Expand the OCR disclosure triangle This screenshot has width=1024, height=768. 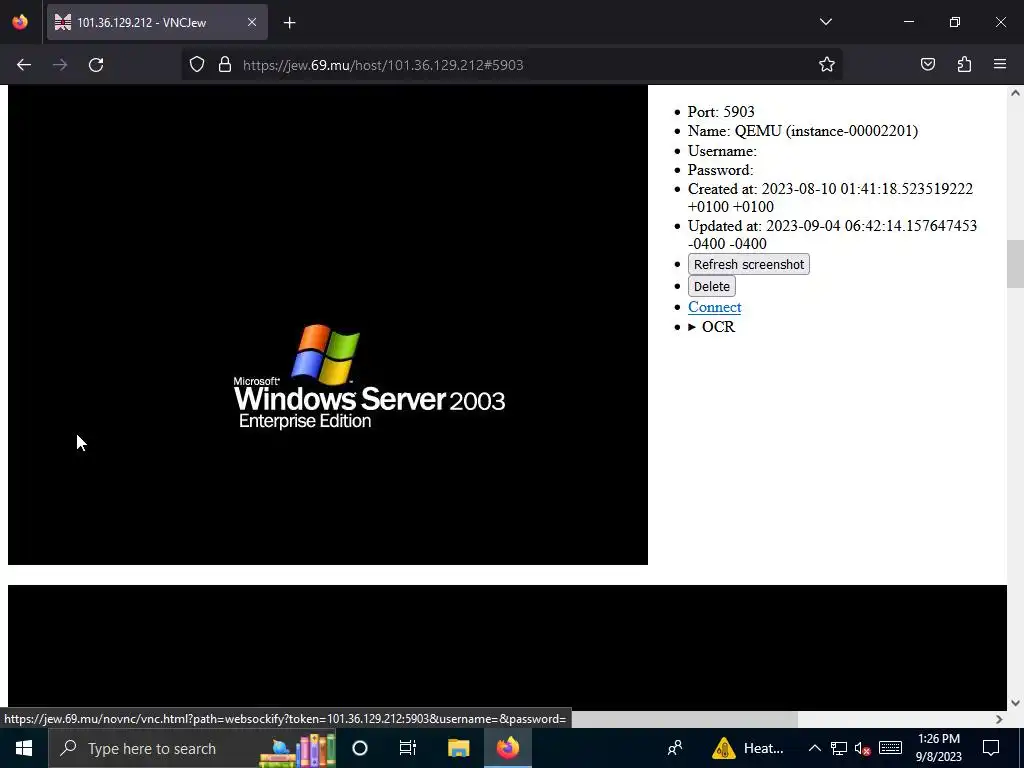pos(692,327)
